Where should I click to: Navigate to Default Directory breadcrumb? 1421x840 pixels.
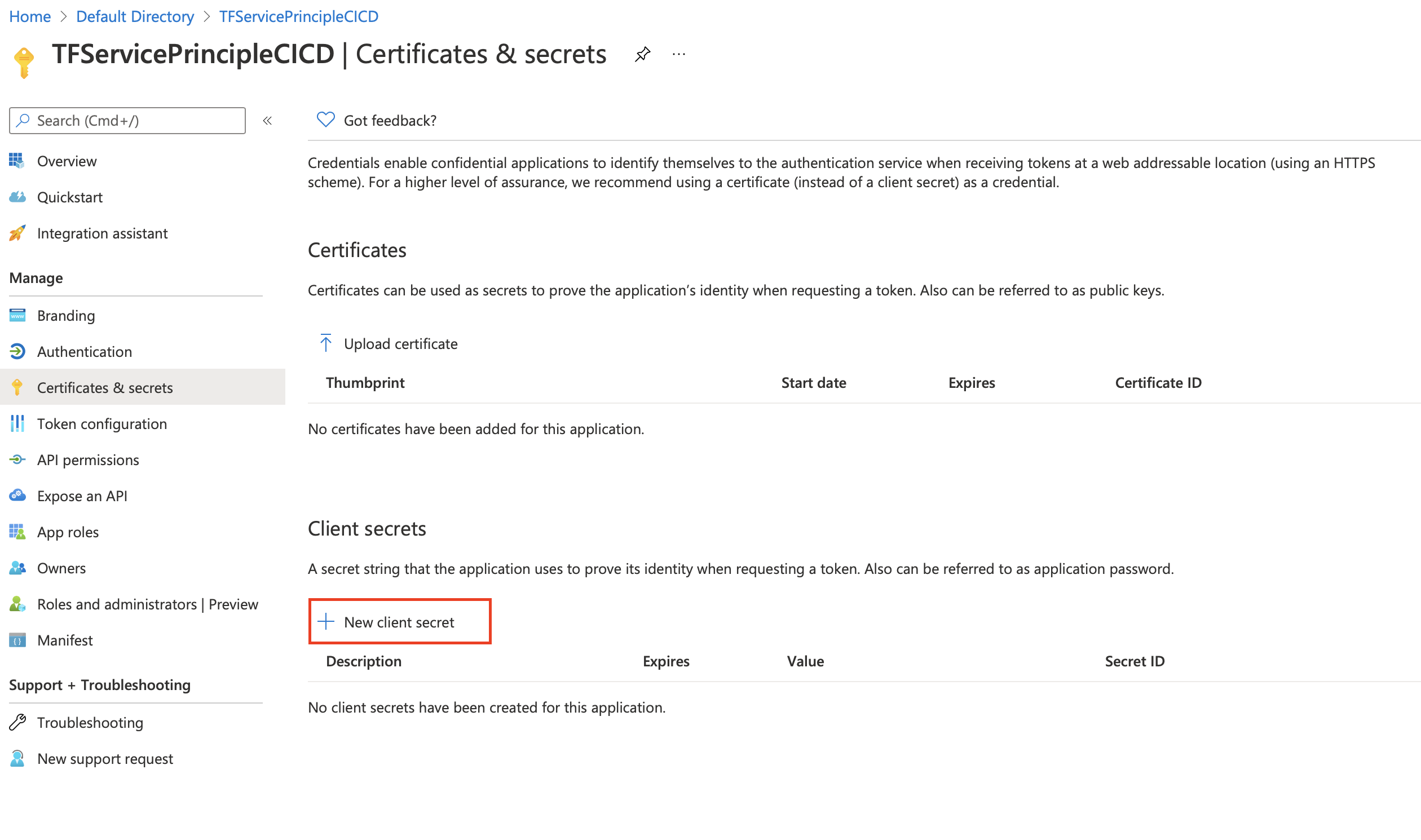[135, 16]
